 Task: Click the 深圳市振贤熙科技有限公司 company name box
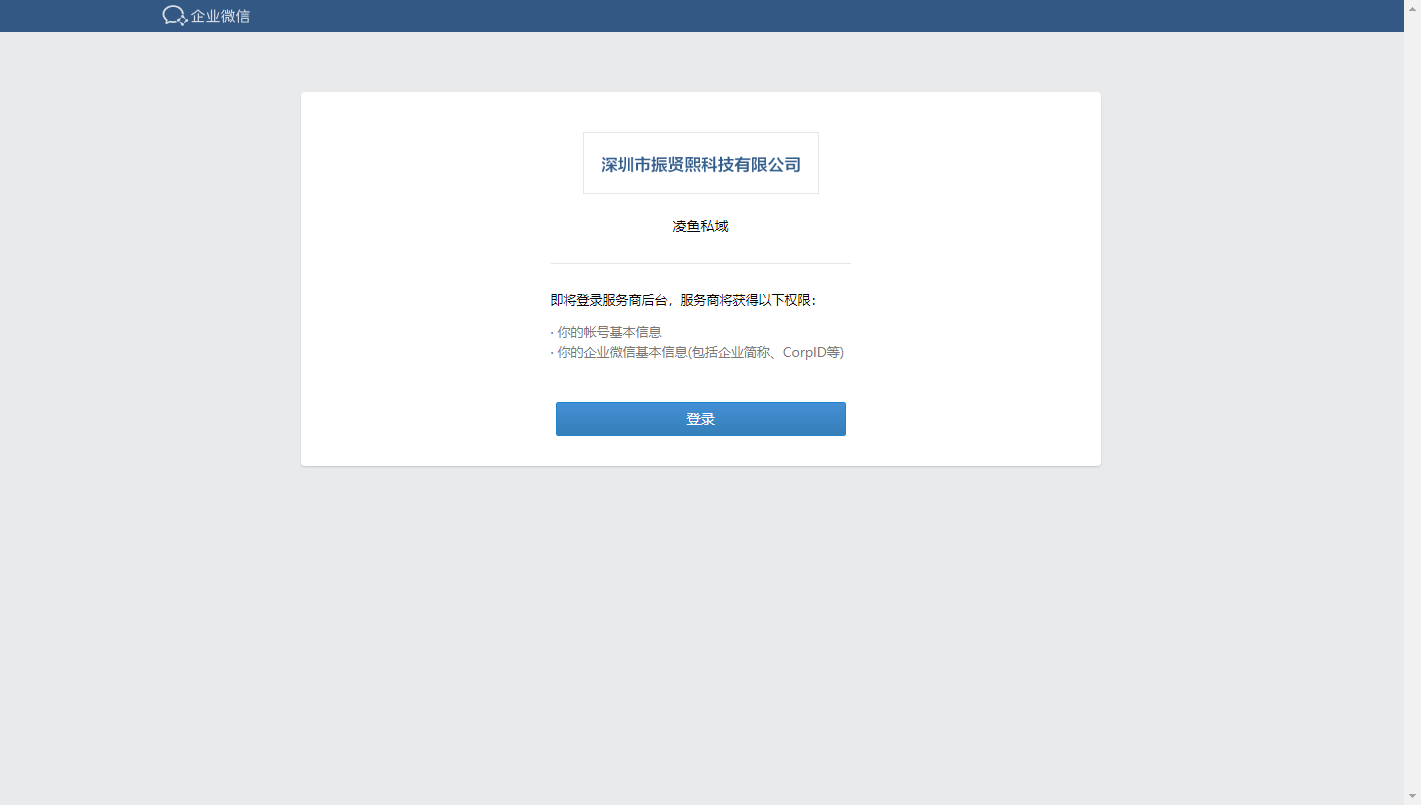click(700, 164)
